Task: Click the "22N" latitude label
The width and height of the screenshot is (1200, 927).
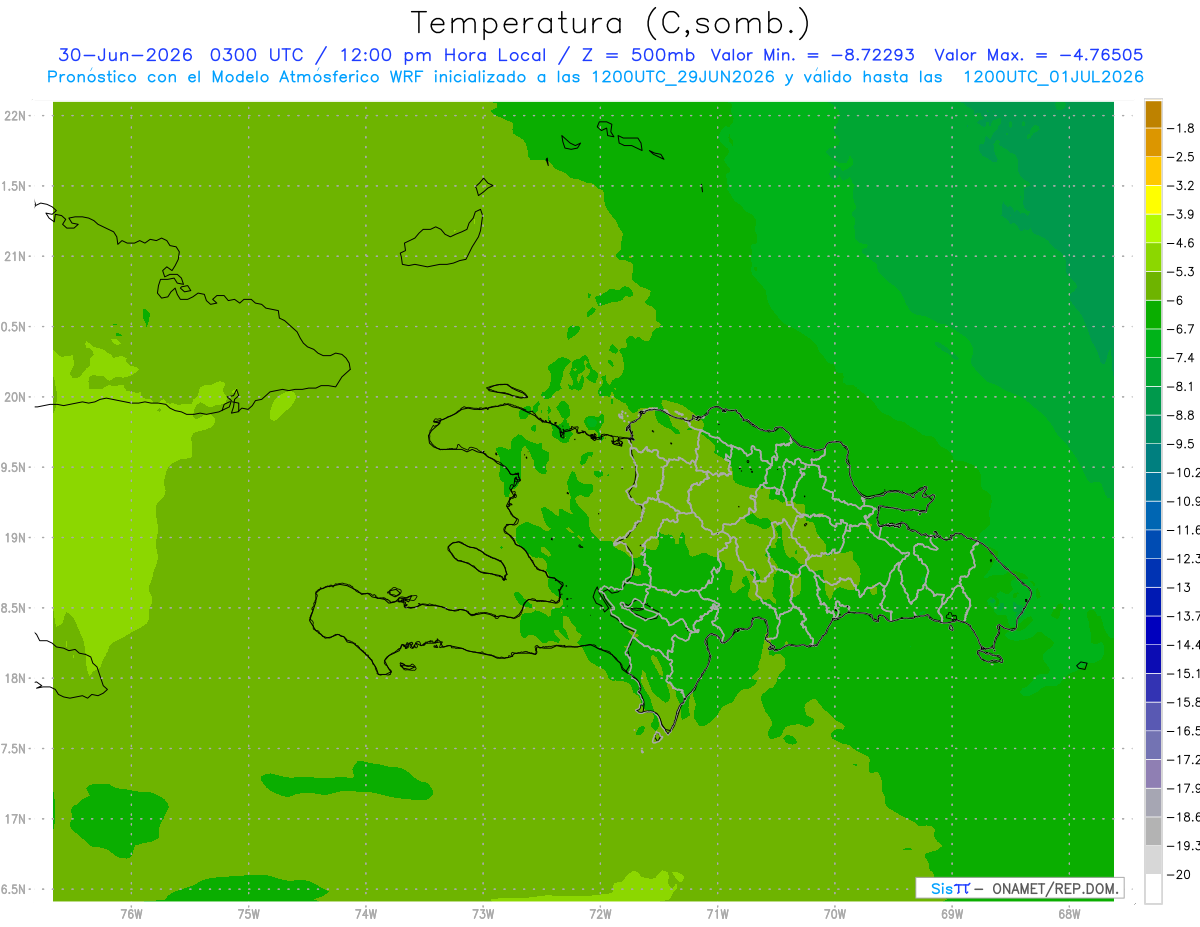Action: point(15,116)
